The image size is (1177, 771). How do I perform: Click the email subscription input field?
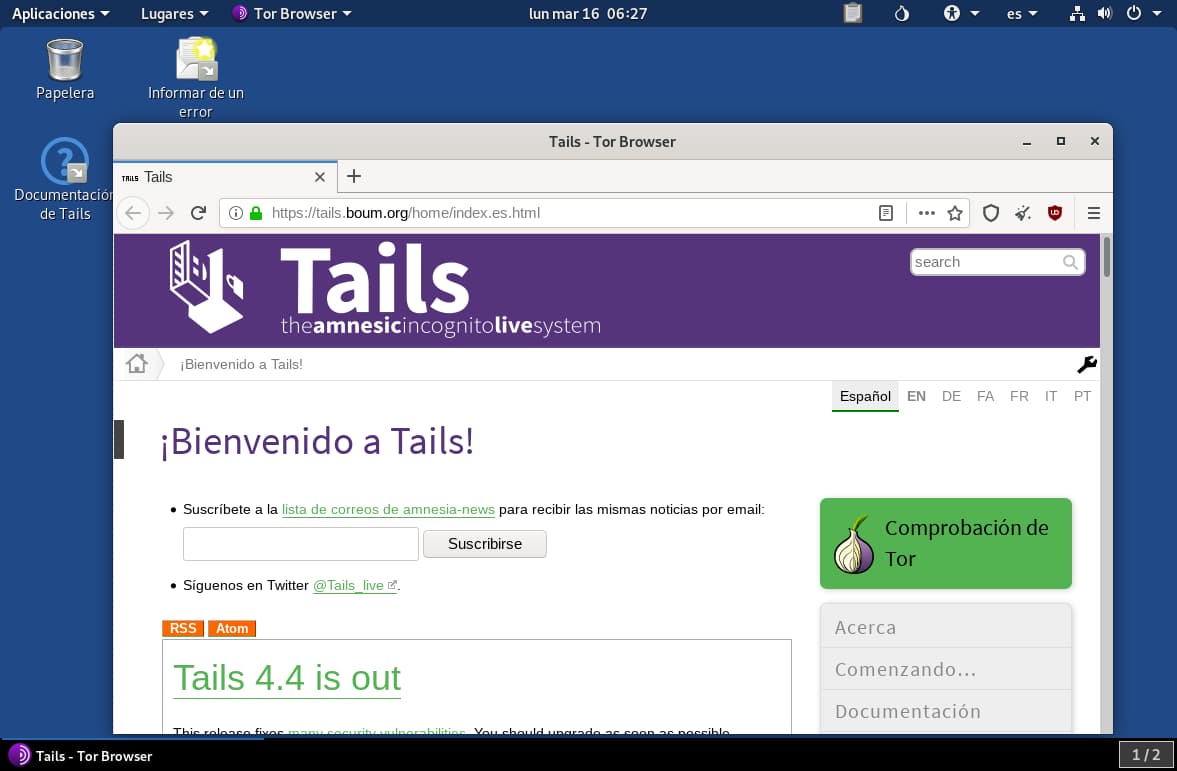point(301,544)
